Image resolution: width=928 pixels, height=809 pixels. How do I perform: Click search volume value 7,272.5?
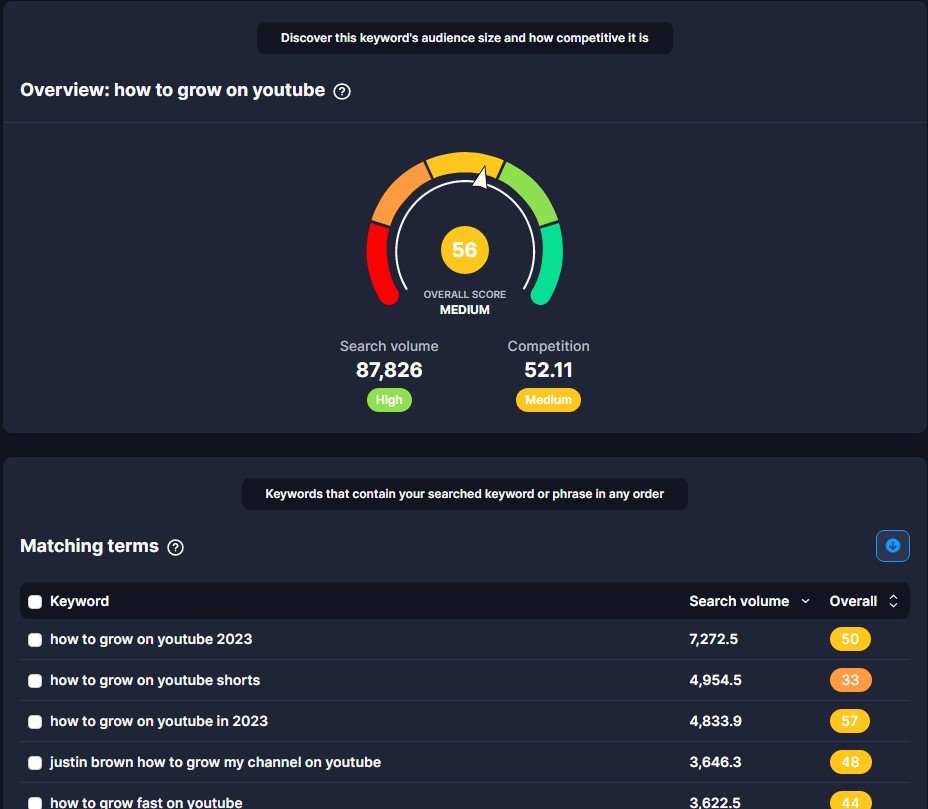point(713,639)
